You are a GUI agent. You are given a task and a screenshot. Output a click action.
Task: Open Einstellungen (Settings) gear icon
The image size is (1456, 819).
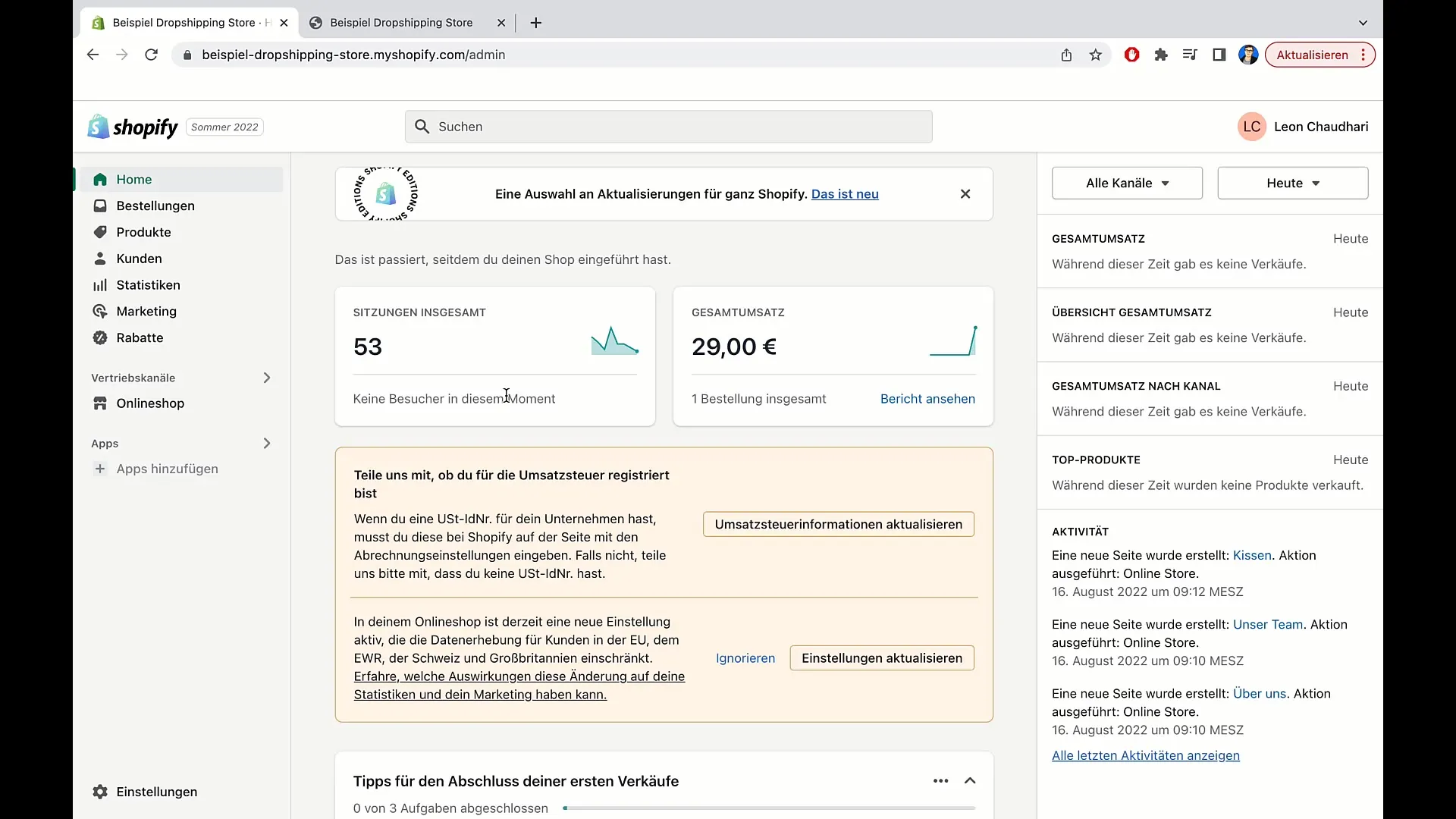pos(100,792)
